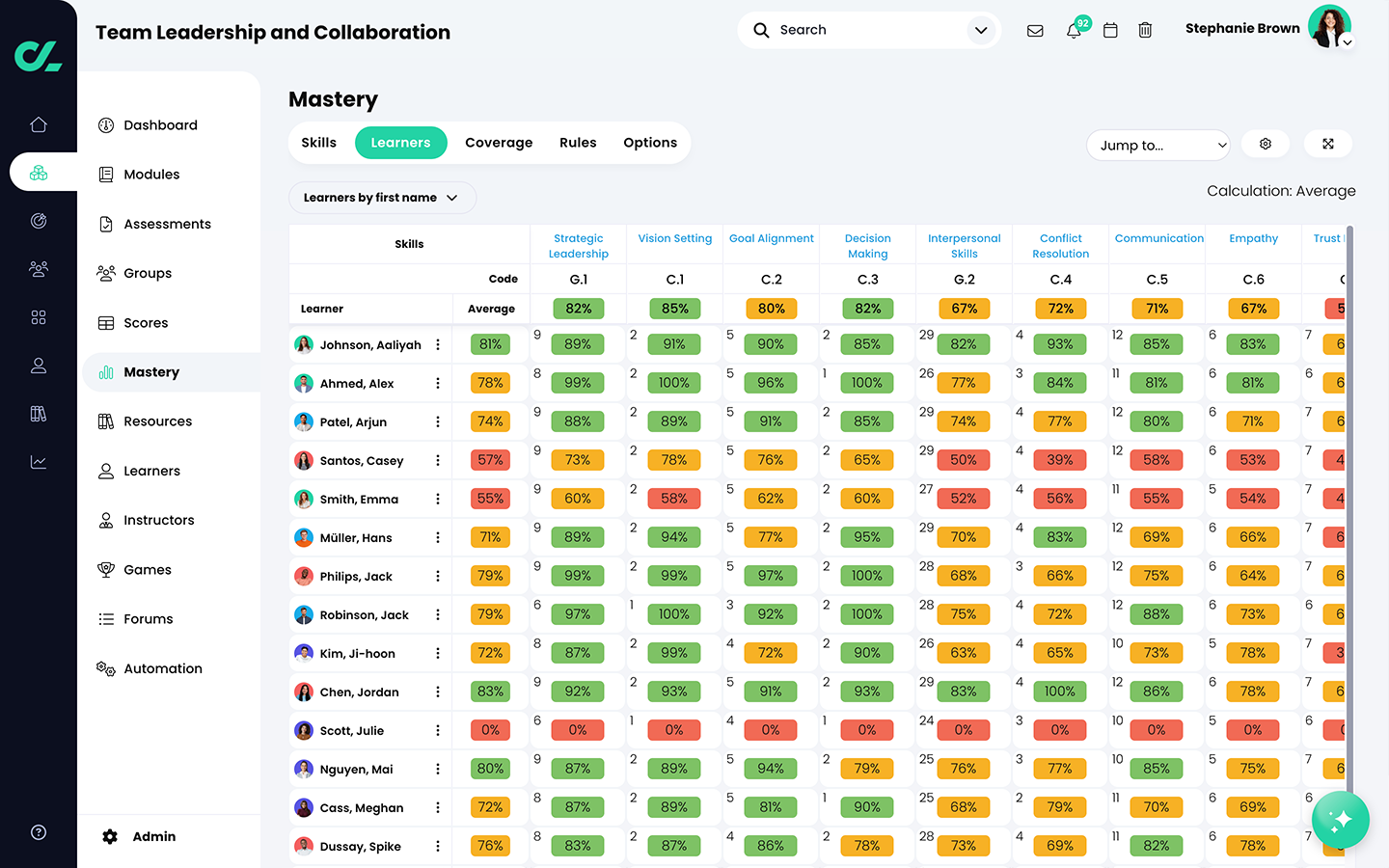1389x868 pixels.
Task: Open the apps grid icon in the sidebar
Action: click(x=39, y=316)
